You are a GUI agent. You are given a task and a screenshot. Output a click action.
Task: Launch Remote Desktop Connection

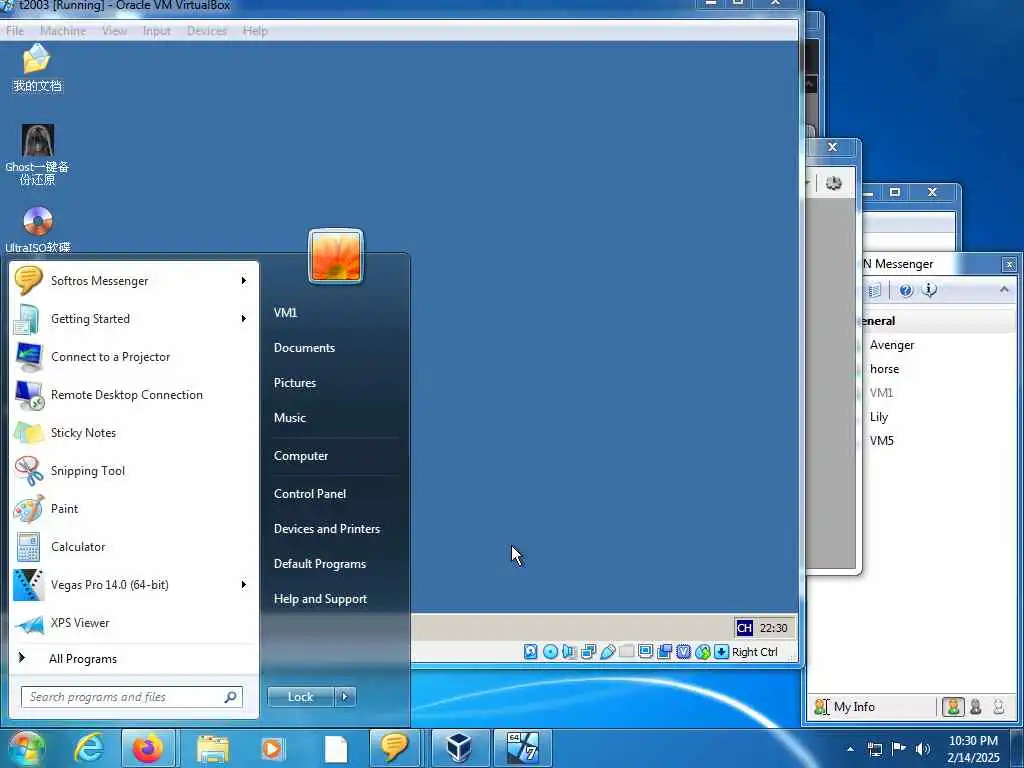134,394
